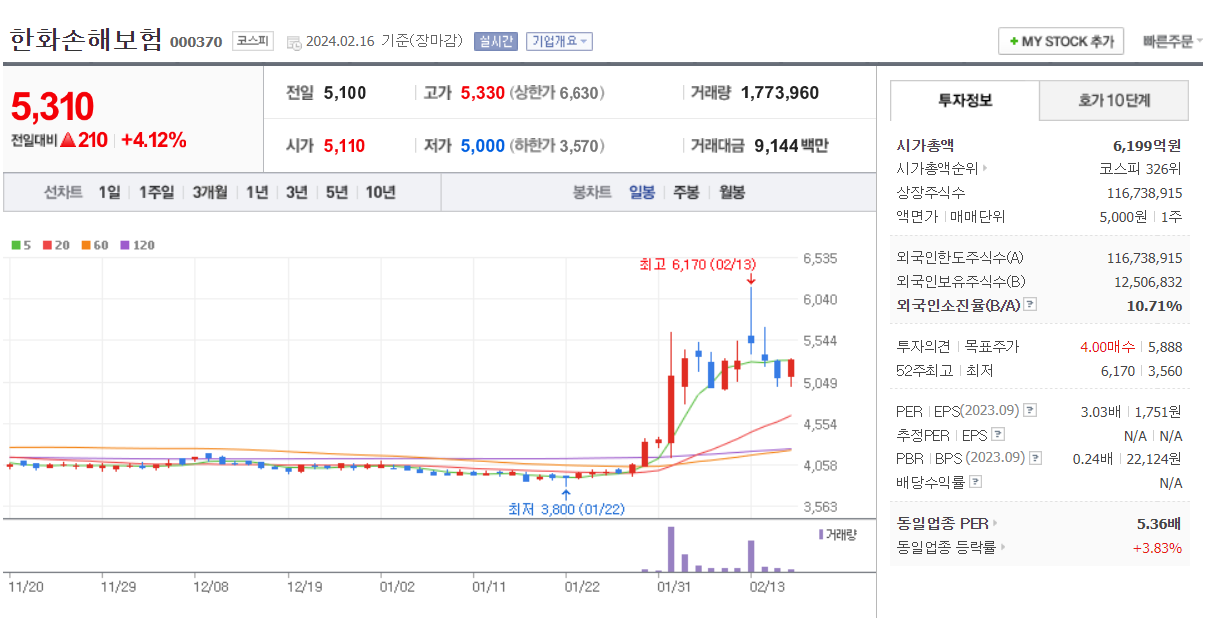Select the 1년 line chart period
1206x618 pixels.
tap(257, 192)
